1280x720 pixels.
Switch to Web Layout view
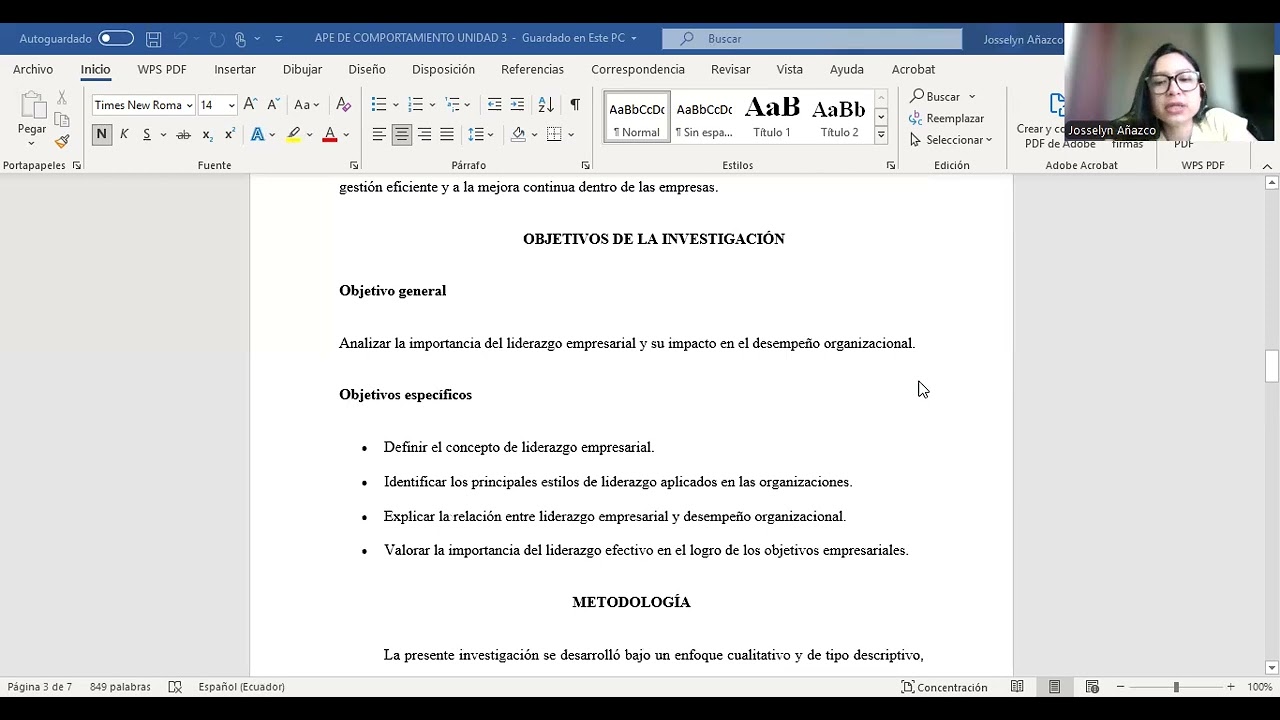[x=1092, y=687]
